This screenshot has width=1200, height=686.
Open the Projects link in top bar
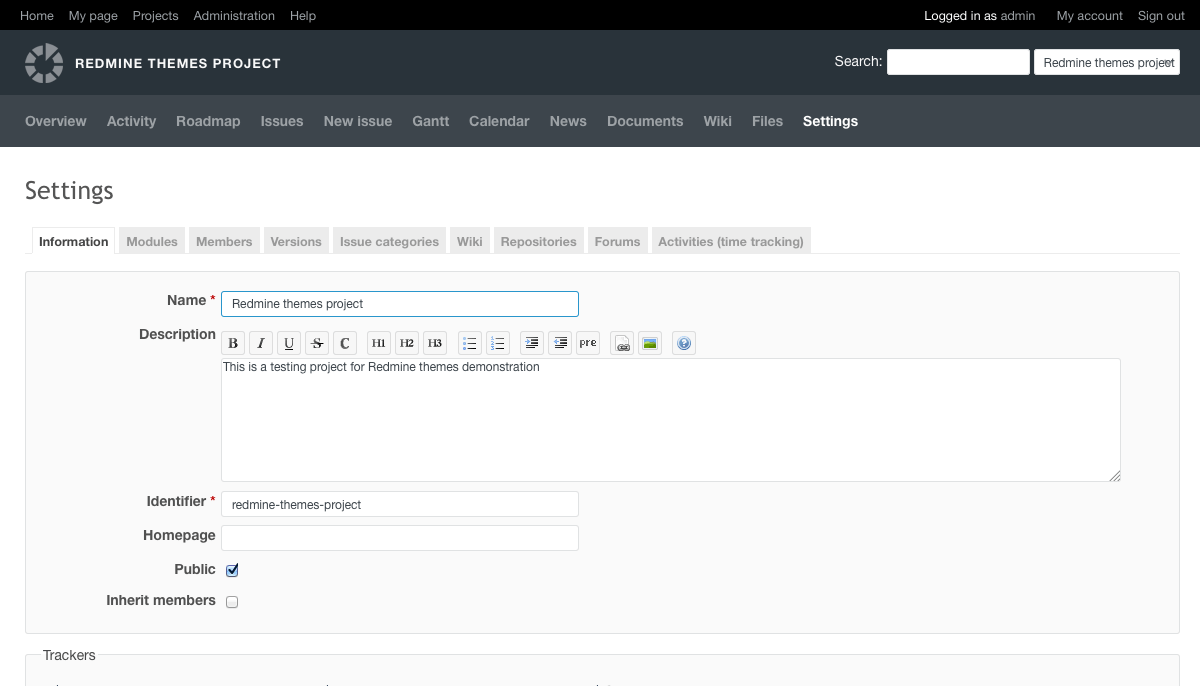[x=156, y=15]
